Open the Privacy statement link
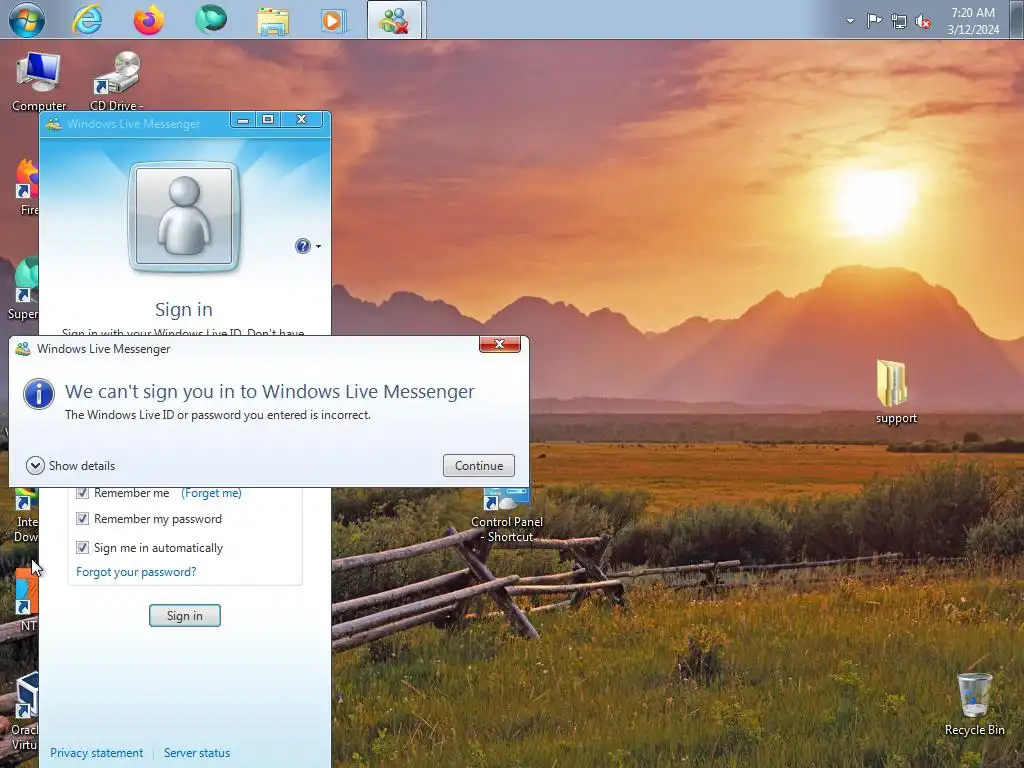This screenshot has height=768, width=1024. tap(97, 753)
